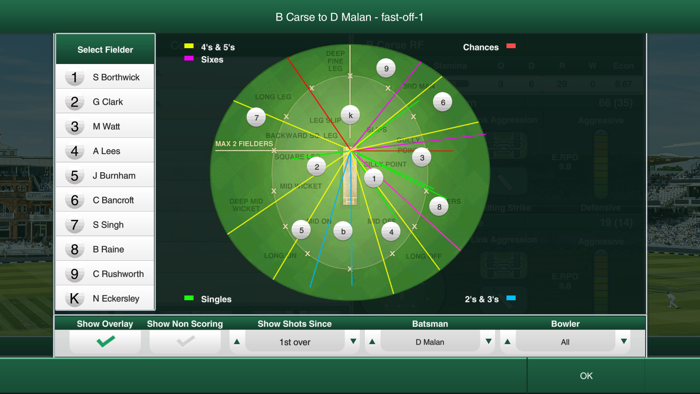Click the LONG OFF field position label

[x=423, y=256]
